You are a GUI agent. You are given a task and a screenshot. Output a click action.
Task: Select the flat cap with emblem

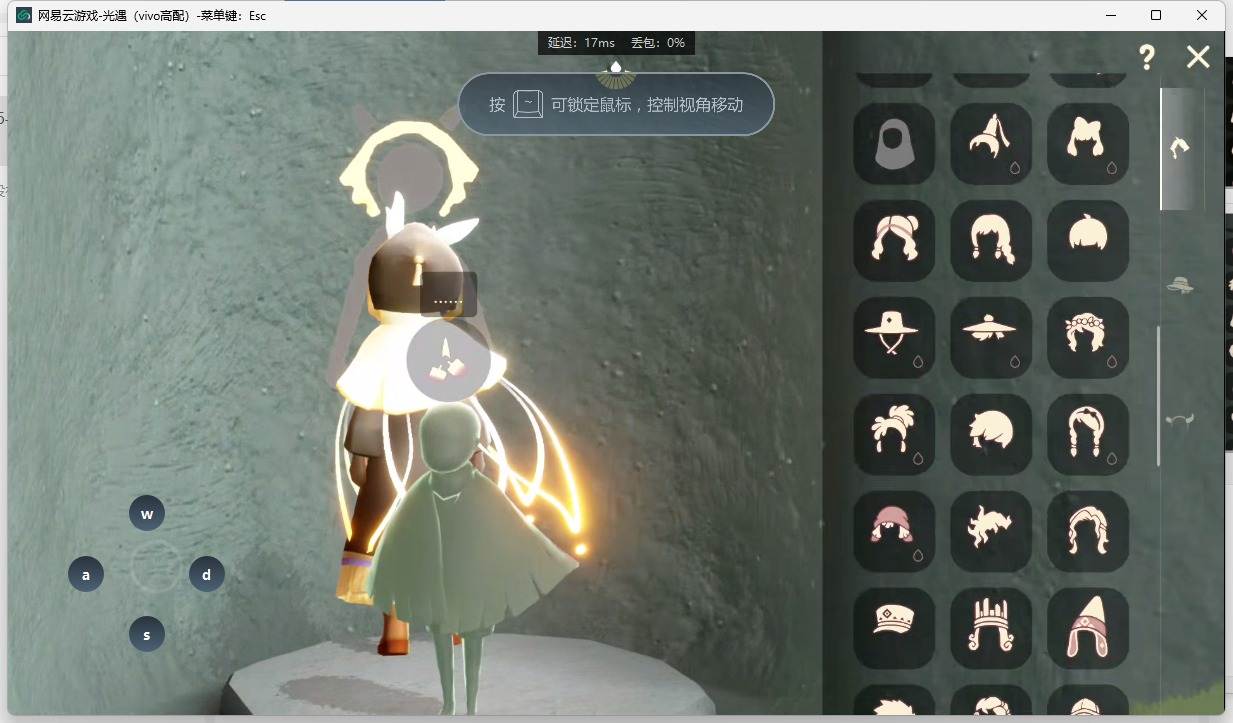pos(894,629)
